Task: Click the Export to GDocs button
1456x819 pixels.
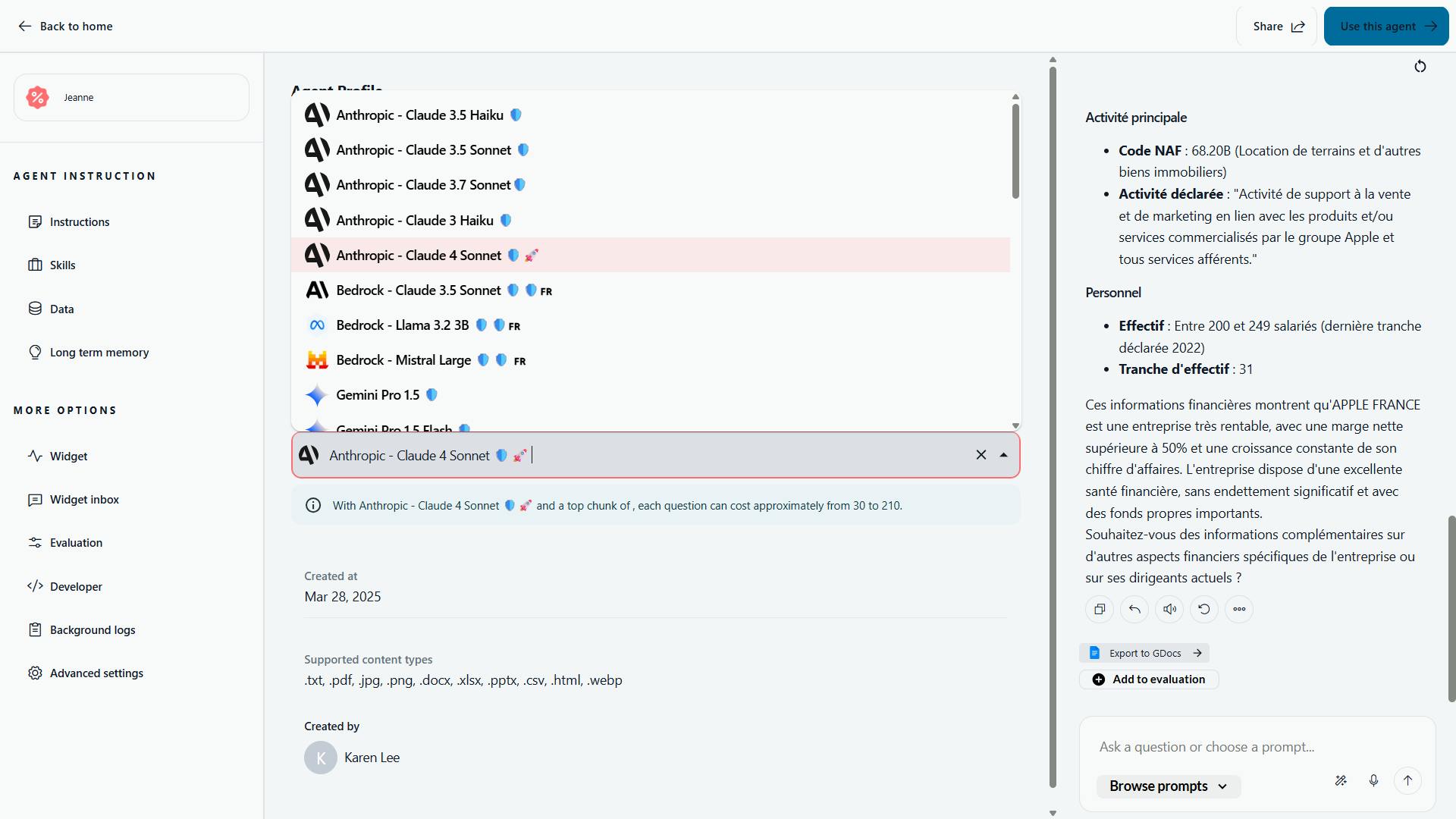Action: tap(1144, 653)
